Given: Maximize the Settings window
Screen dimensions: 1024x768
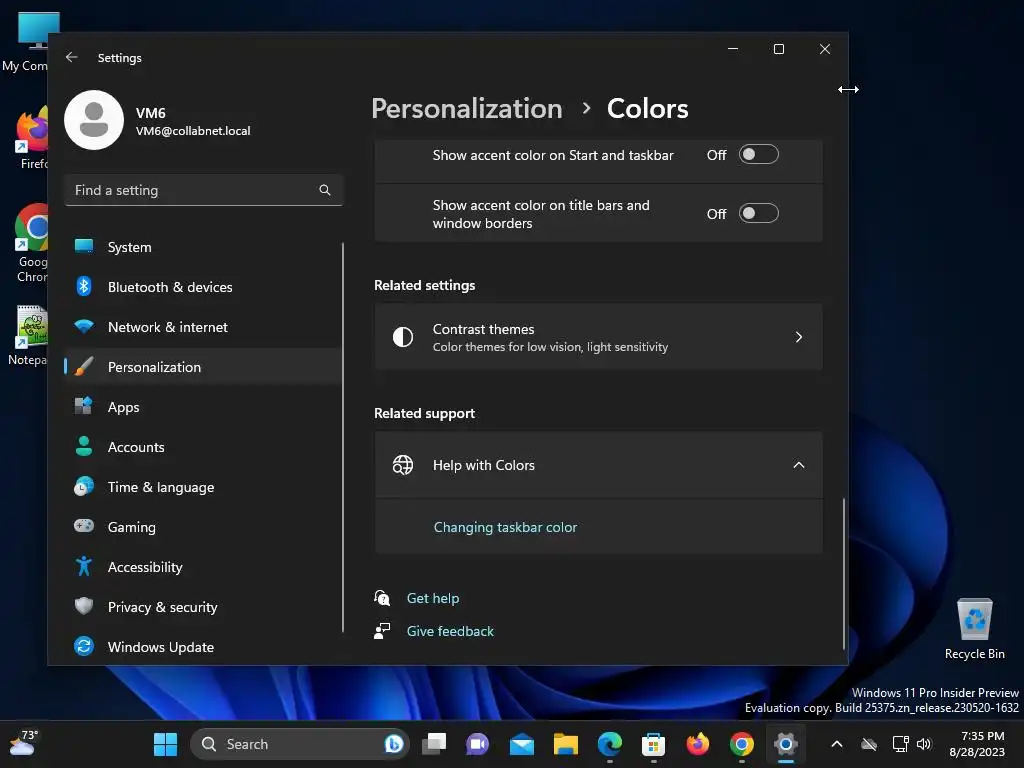Looking at the screenshot, I should [x=778, y=49].
